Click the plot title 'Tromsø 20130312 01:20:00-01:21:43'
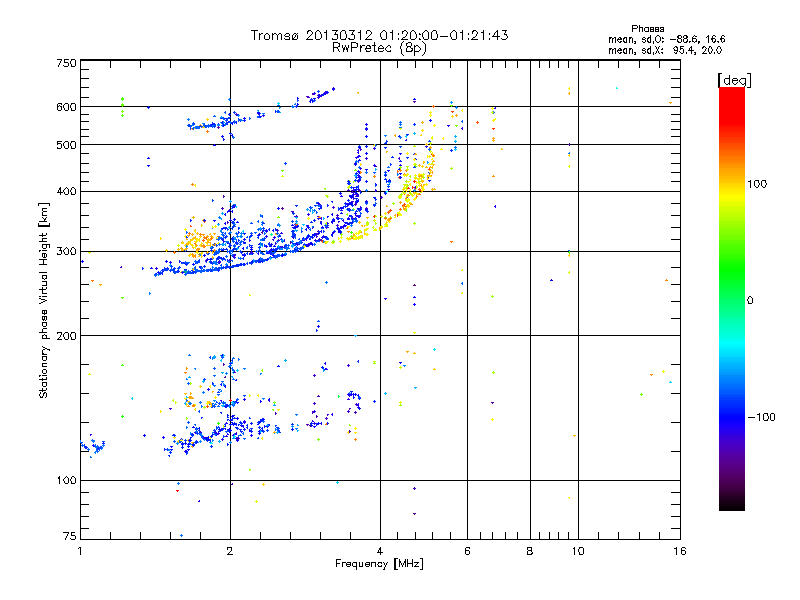 click(x=380, y=35)
